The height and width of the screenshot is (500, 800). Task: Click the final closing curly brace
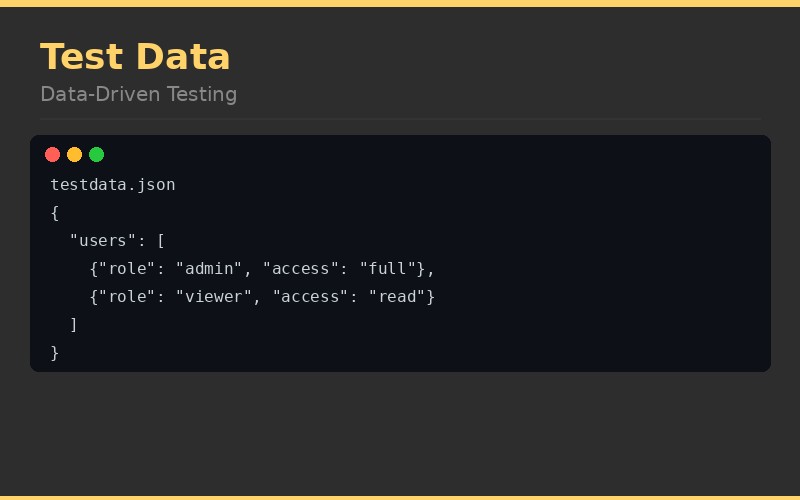tap(55, 353)
